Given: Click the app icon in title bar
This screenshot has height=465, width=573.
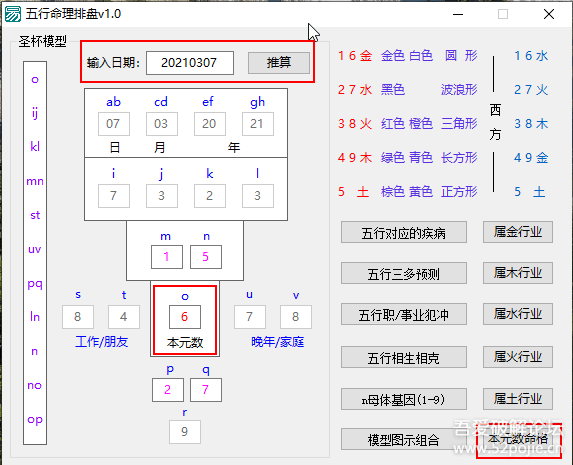Looking at the screenshot, I should pos(12,14).
